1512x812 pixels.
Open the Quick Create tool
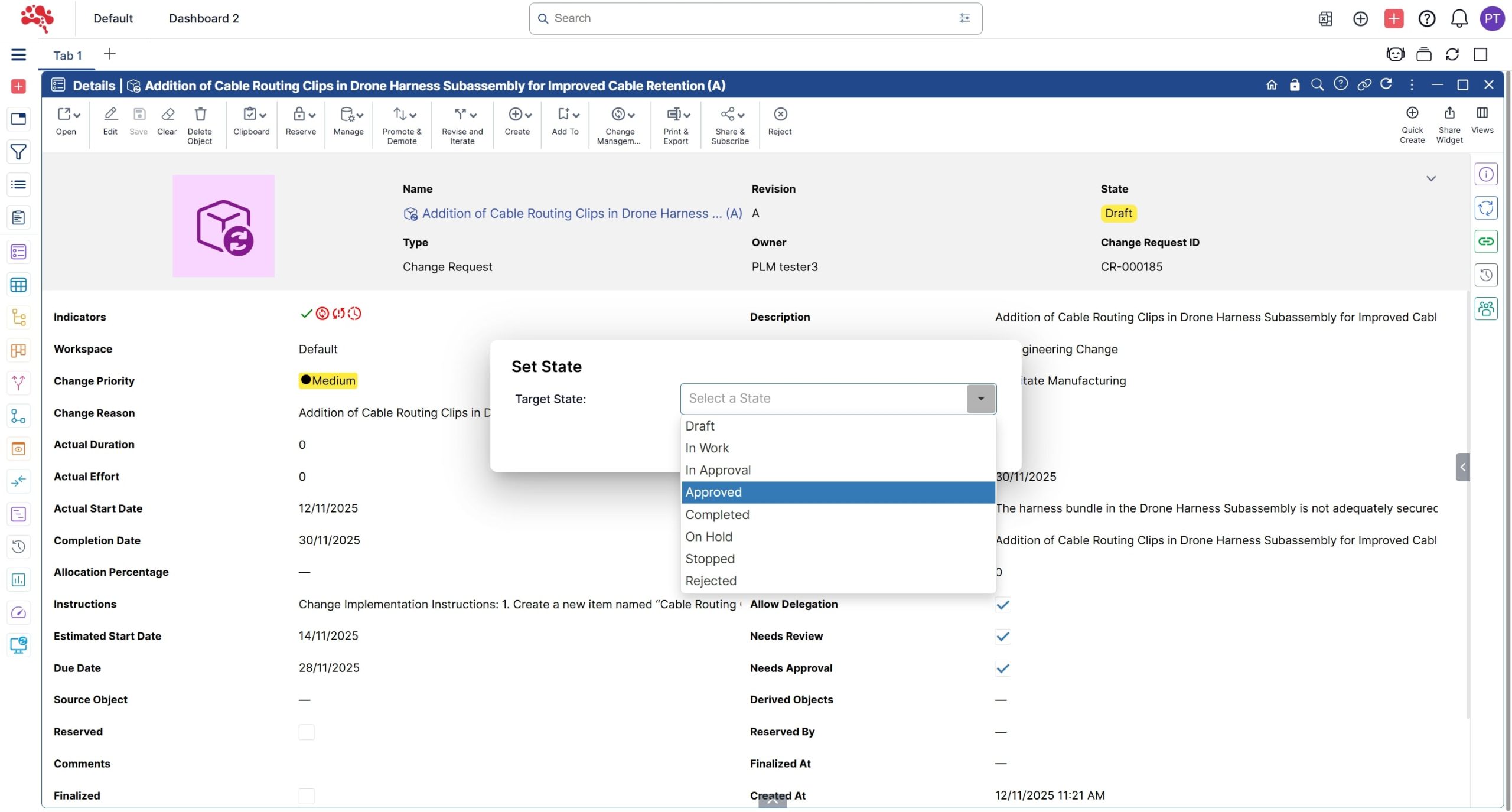[x=1412, y=113]
